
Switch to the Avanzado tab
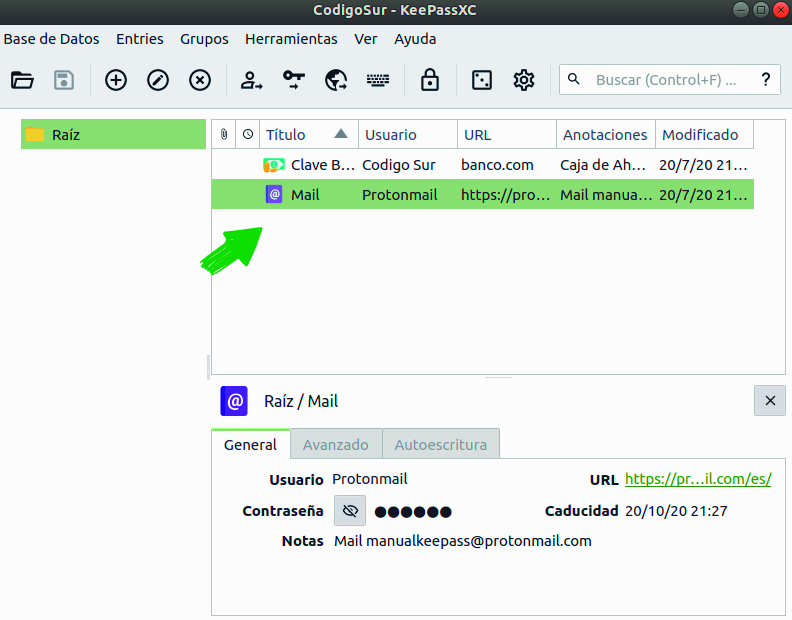tap(336, 445)
